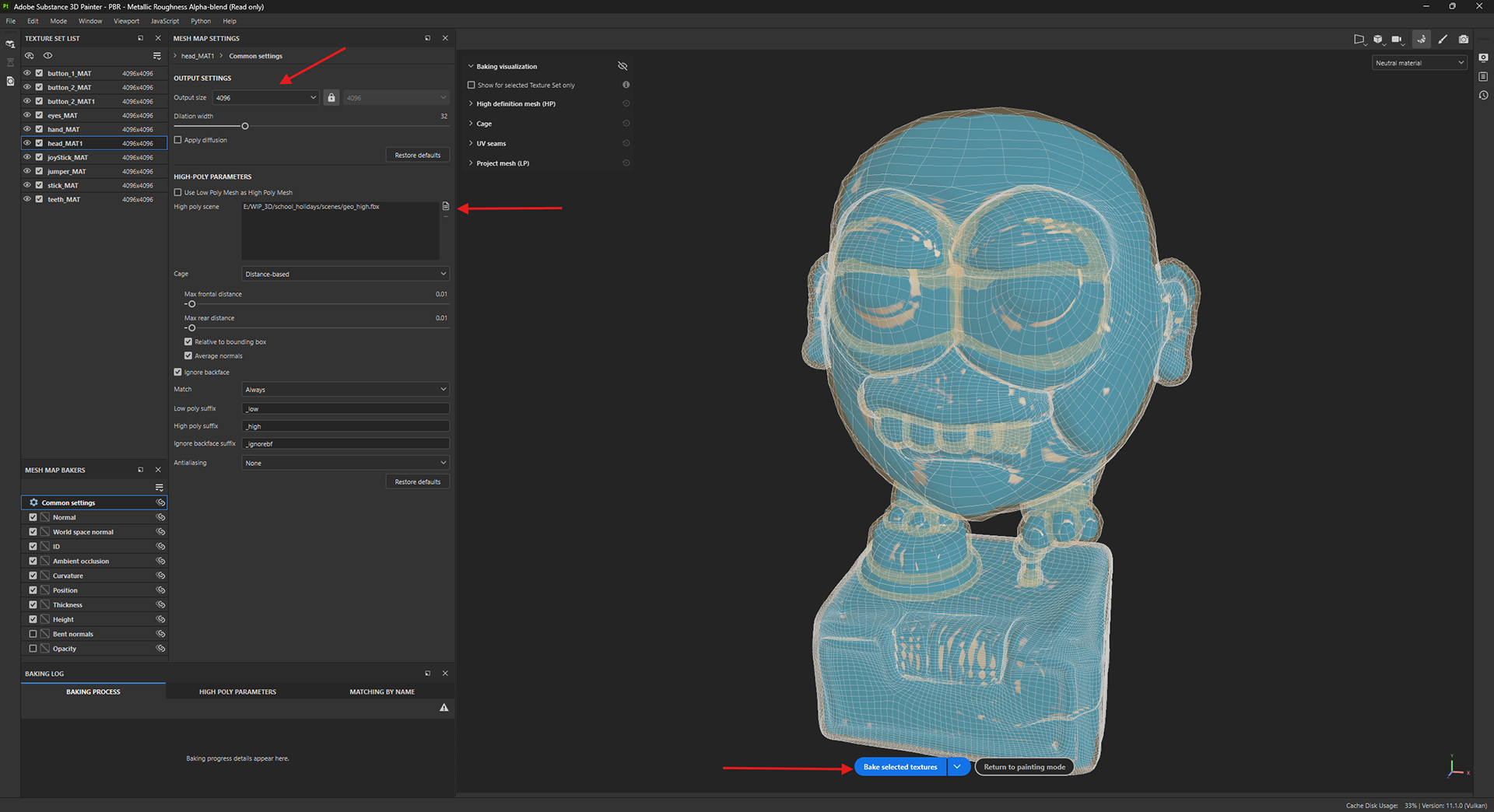Uncheck the hand_MAT texture set checkbox

point(39,129)
